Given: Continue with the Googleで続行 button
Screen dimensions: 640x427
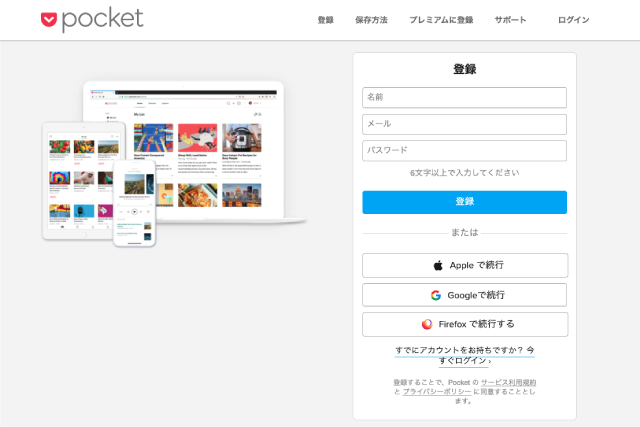Looking at the screenshot, I should tap(464, 295).
